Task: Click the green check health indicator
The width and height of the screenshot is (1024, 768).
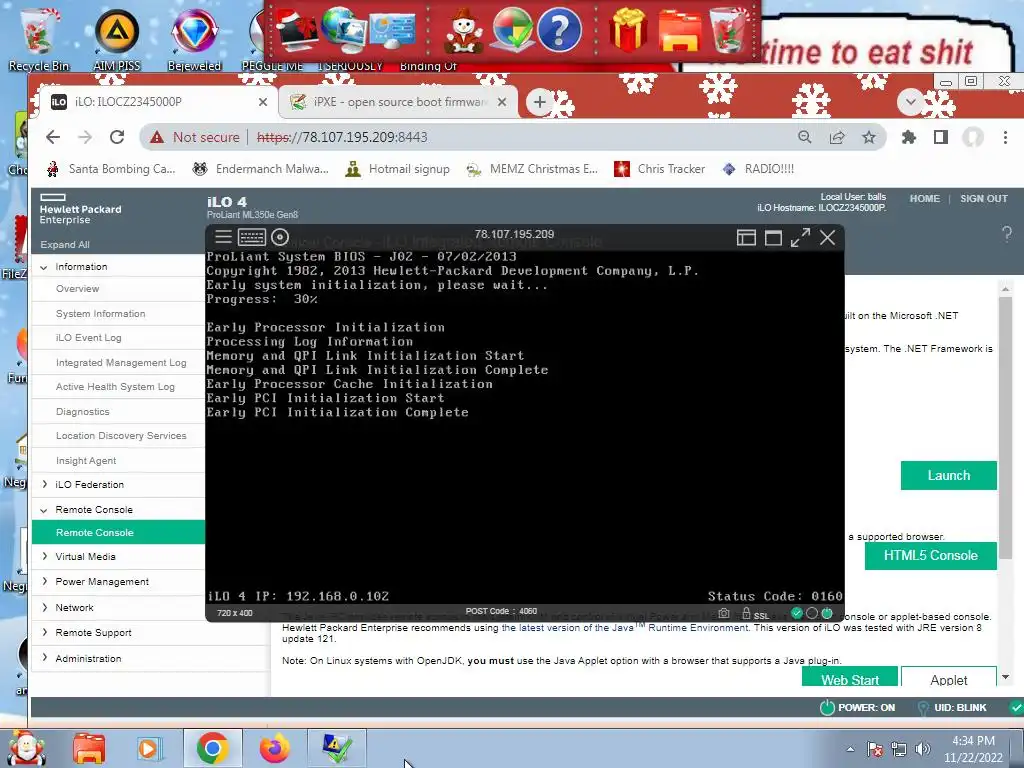Action: pyautogui.click(x=796, y=613)
